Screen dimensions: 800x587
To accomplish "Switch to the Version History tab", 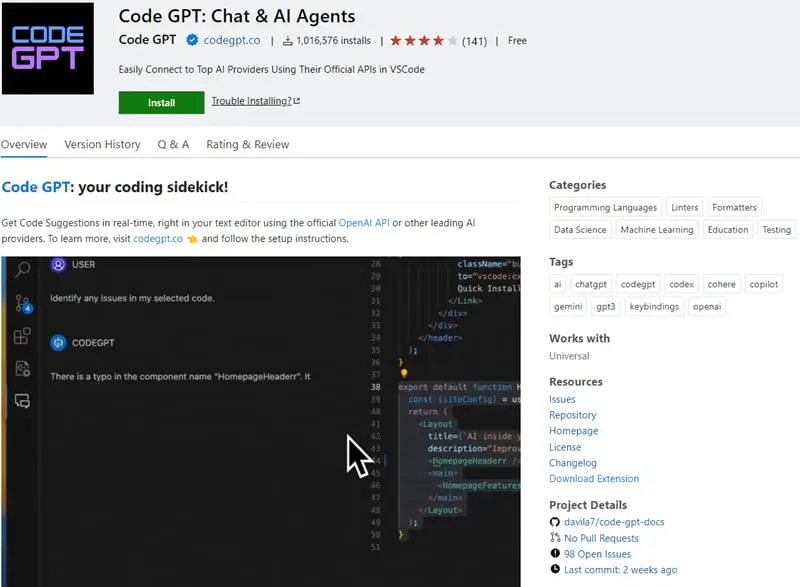I will click(x=102, y=144).
